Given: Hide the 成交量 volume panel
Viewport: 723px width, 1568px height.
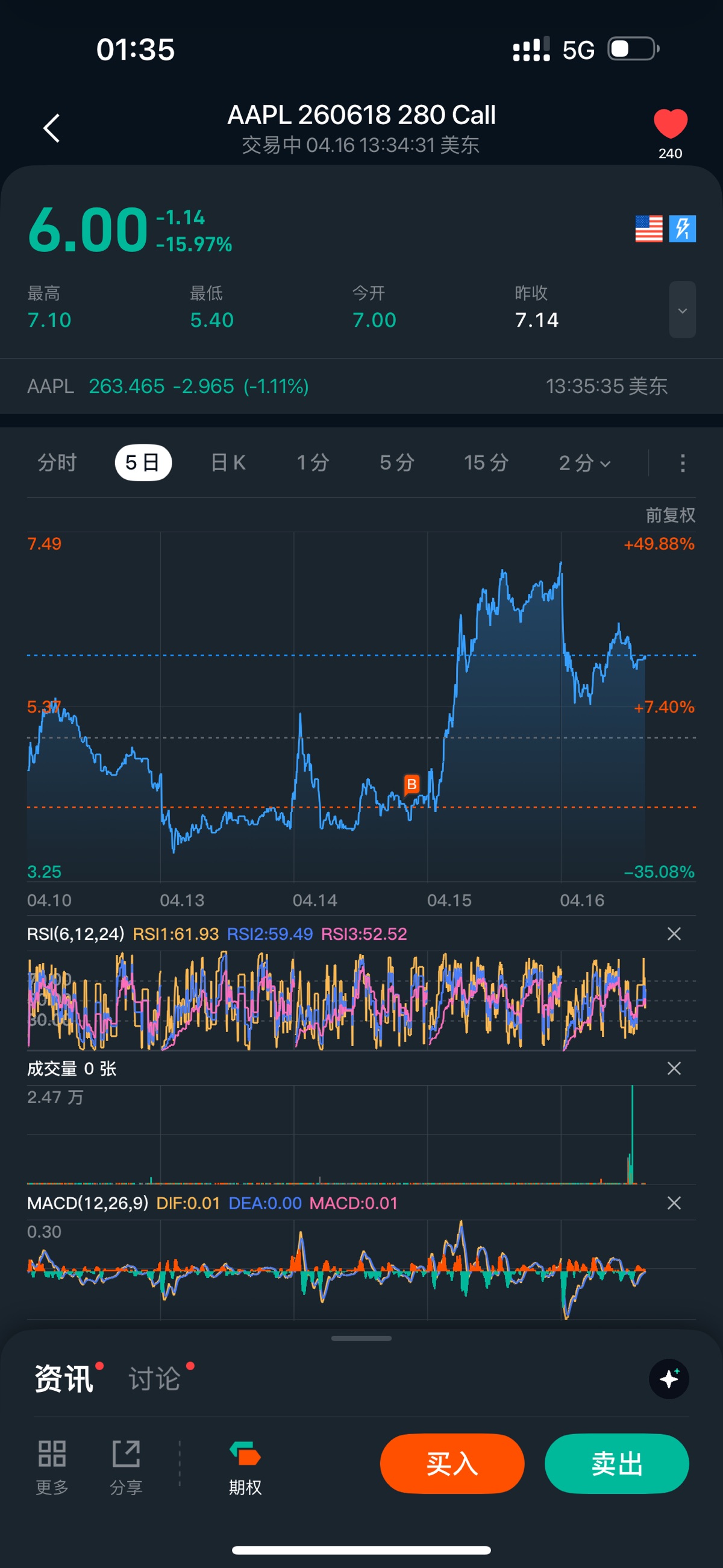Looking at the screenshot, I should point(674,1068).
